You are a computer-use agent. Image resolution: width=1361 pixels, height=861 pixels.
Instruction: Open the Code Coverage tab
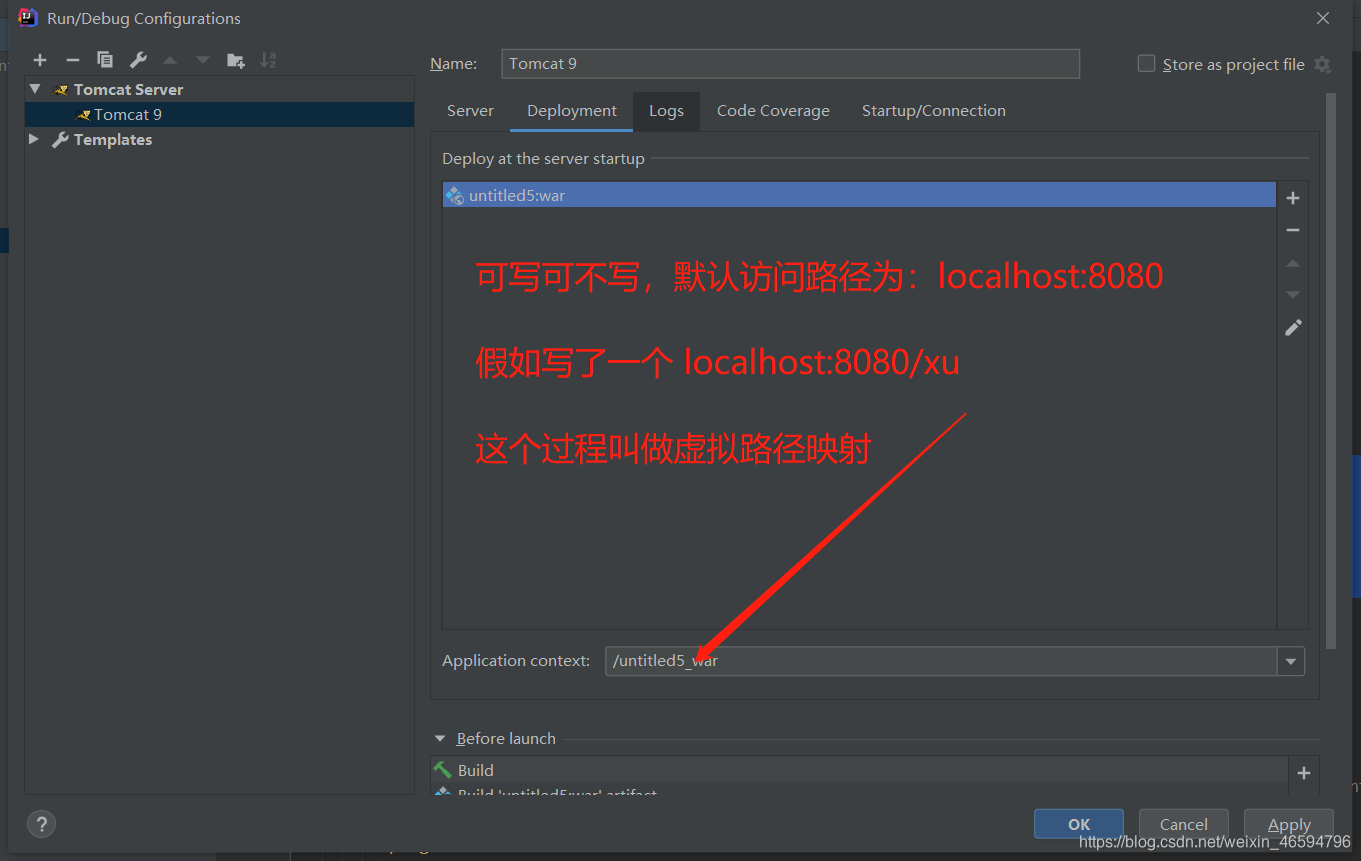click(773, 111)
